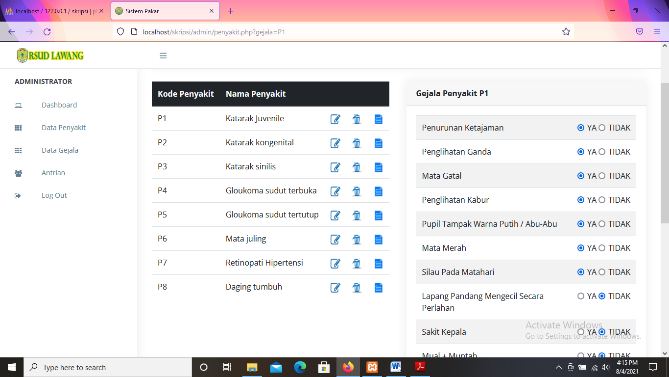Screen dimensions: 669x377
Task: Edit Gloukoma sudut tertutup
Action: point(335,215)
